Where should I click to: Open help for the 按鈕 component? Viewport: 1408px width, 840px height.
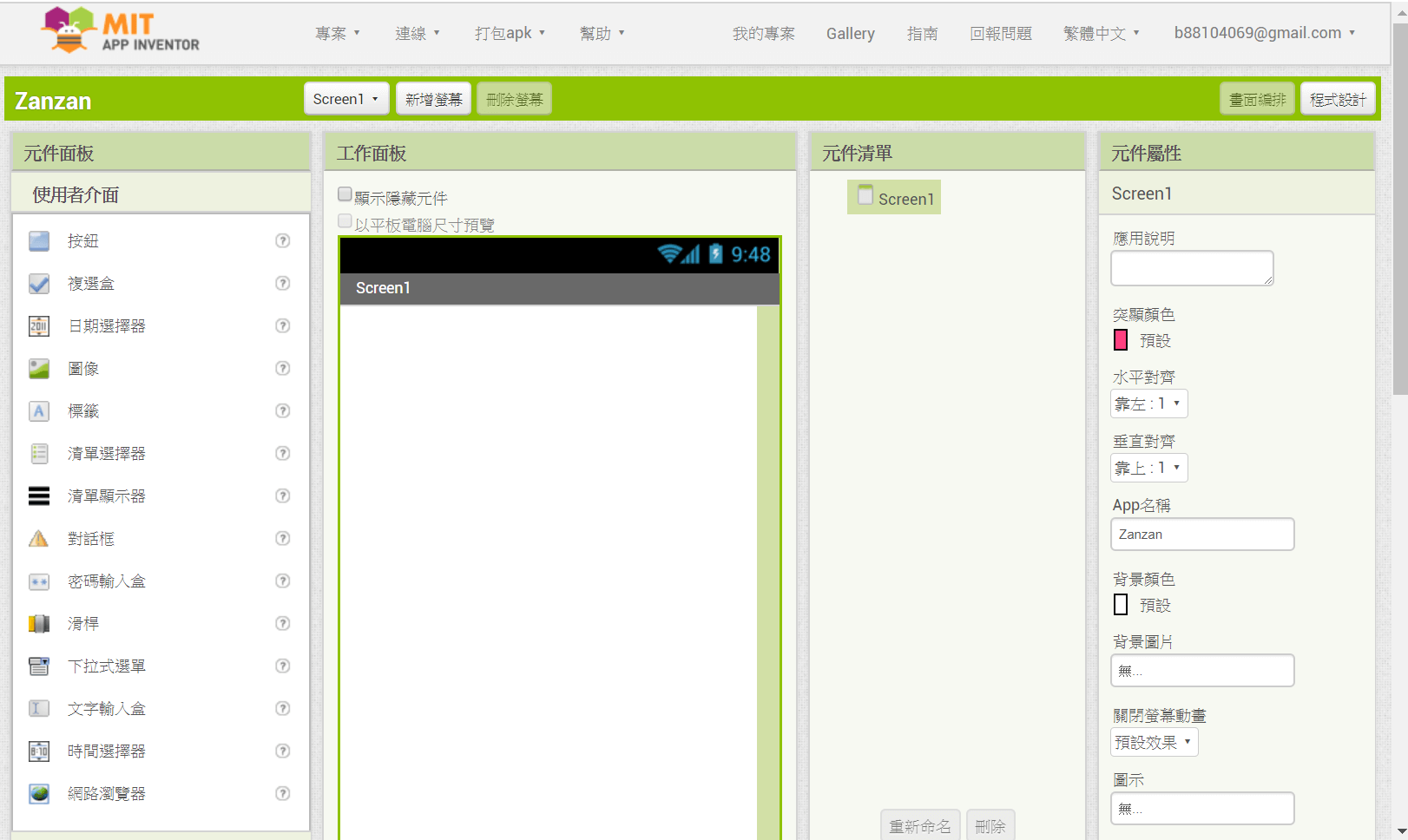pyautogui.click(x=282, y=241)
